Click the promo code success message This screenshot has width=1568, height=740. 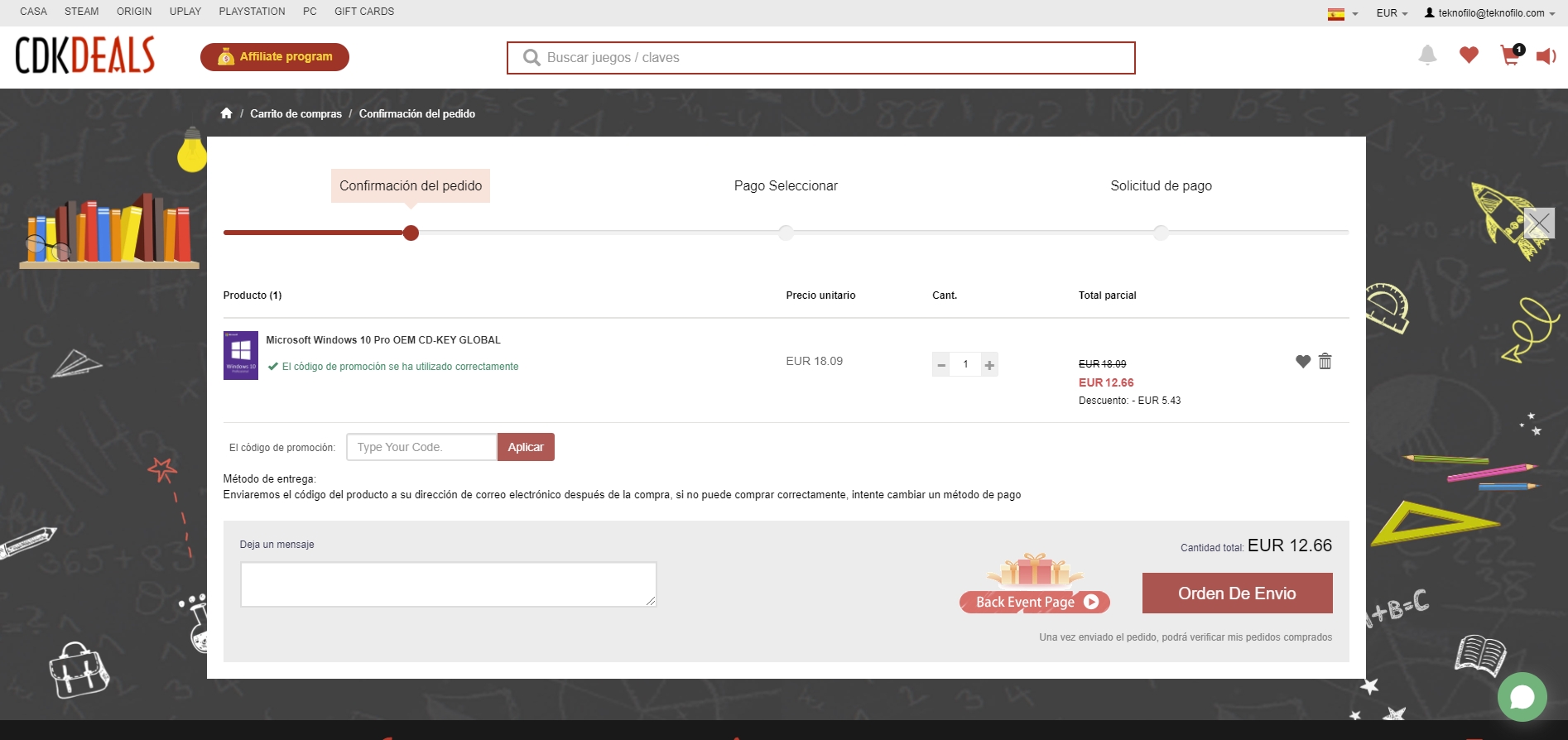(x=393, y=367)
